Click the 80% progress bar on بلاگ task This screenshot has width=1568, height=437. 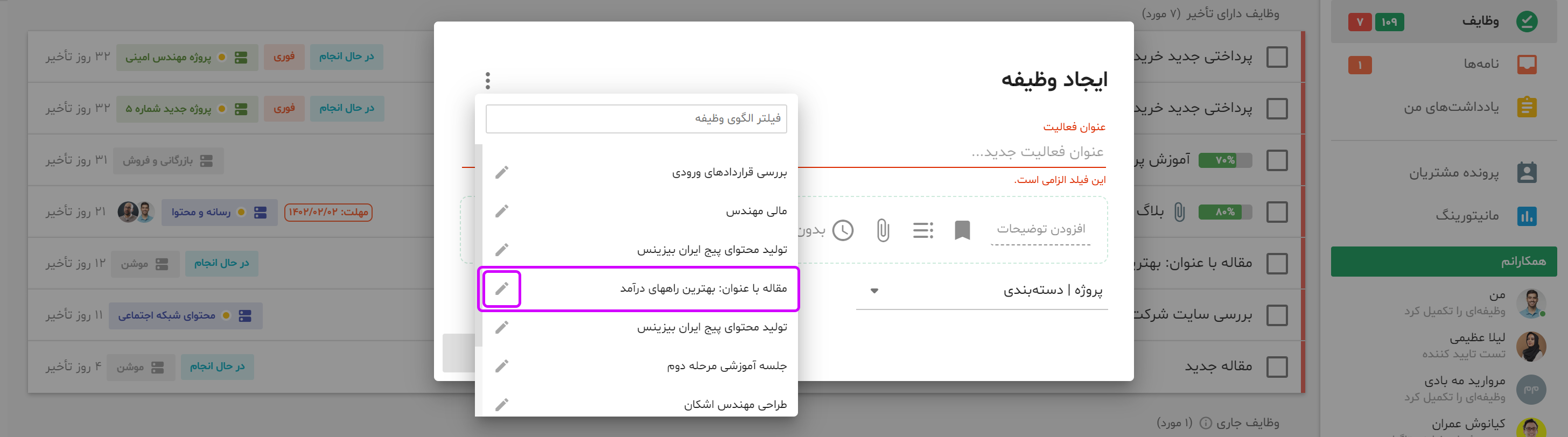pyautogui.click(x=1226, y=212)
